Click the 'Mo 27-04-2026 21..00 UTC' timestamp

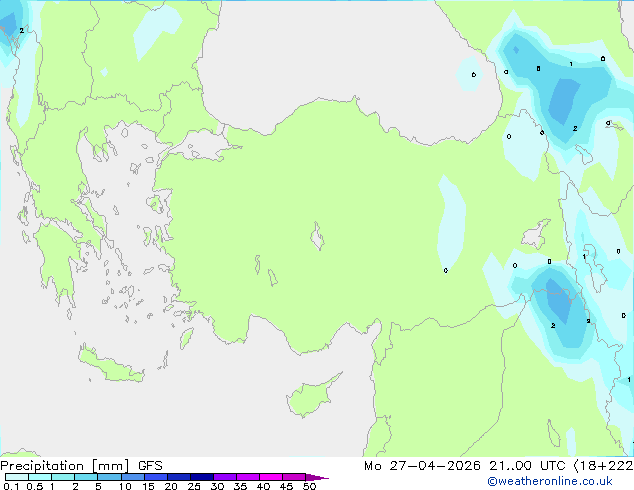tap(465, 466)
